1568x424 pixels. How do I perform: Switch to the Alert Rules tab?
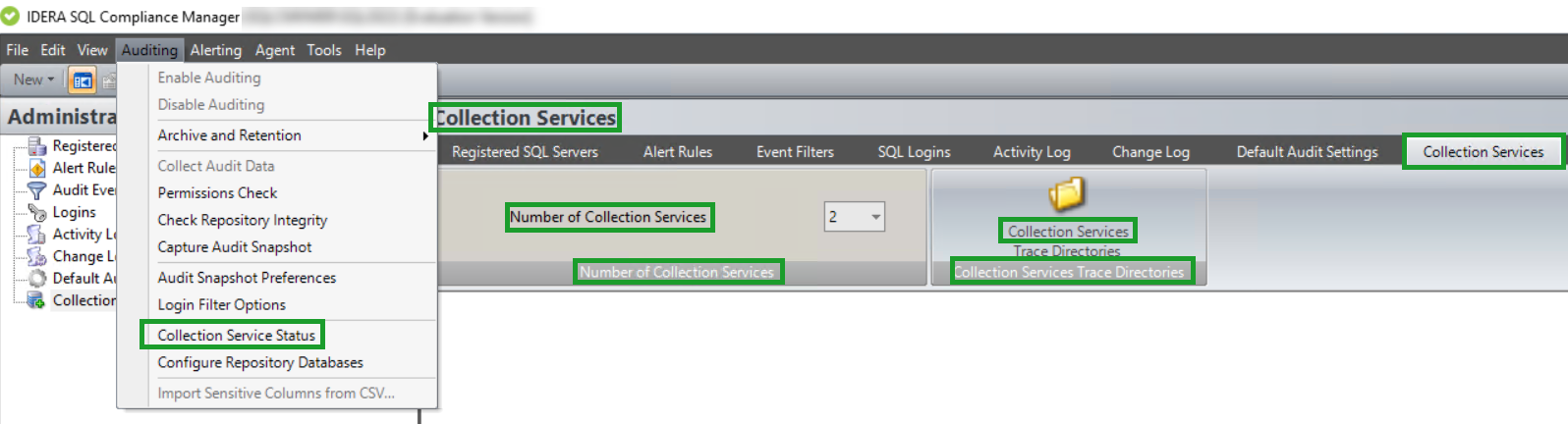678,152
